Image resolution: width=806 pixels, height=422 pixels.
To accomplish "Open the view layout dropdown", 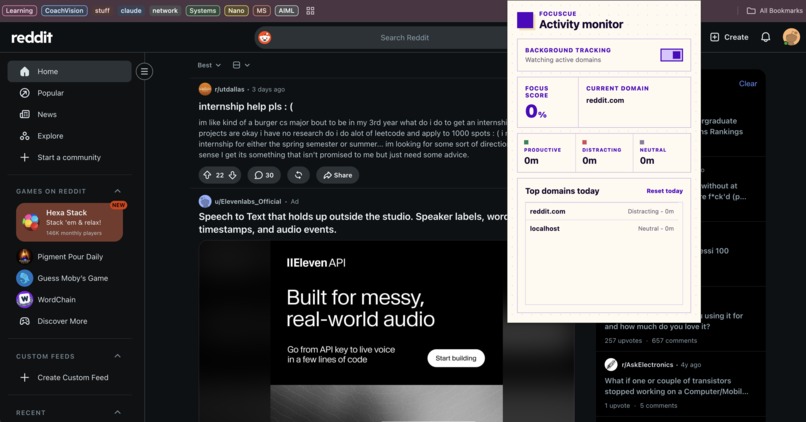I will (241, 65).
